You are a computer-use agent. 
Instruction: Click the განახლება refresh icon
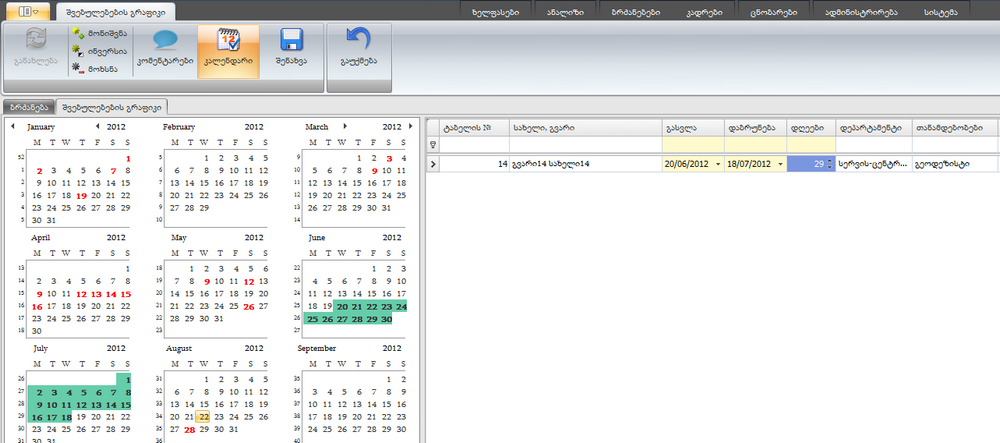tap(35, 41)
